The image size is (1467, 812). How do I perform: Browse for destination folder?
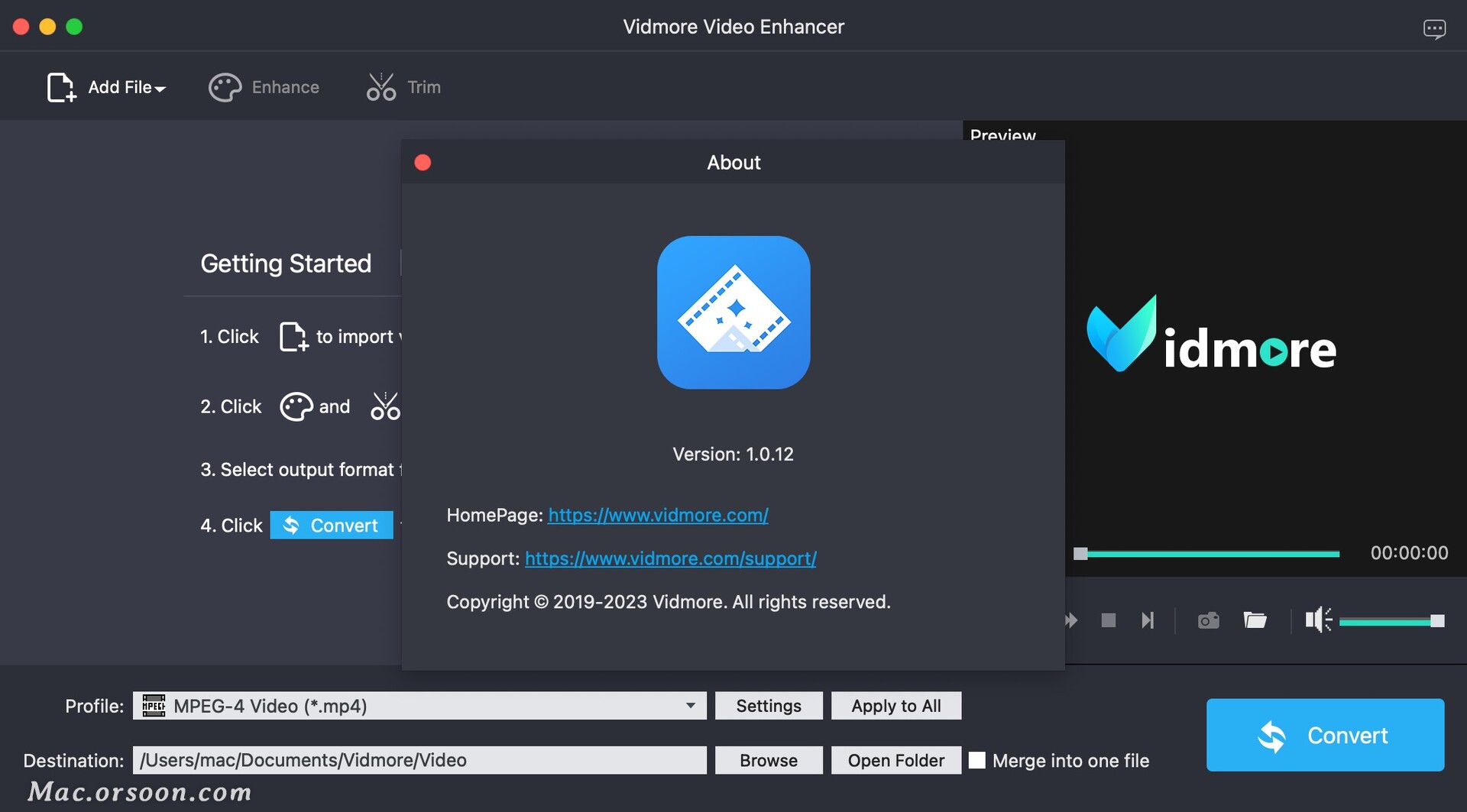point(769,760)
